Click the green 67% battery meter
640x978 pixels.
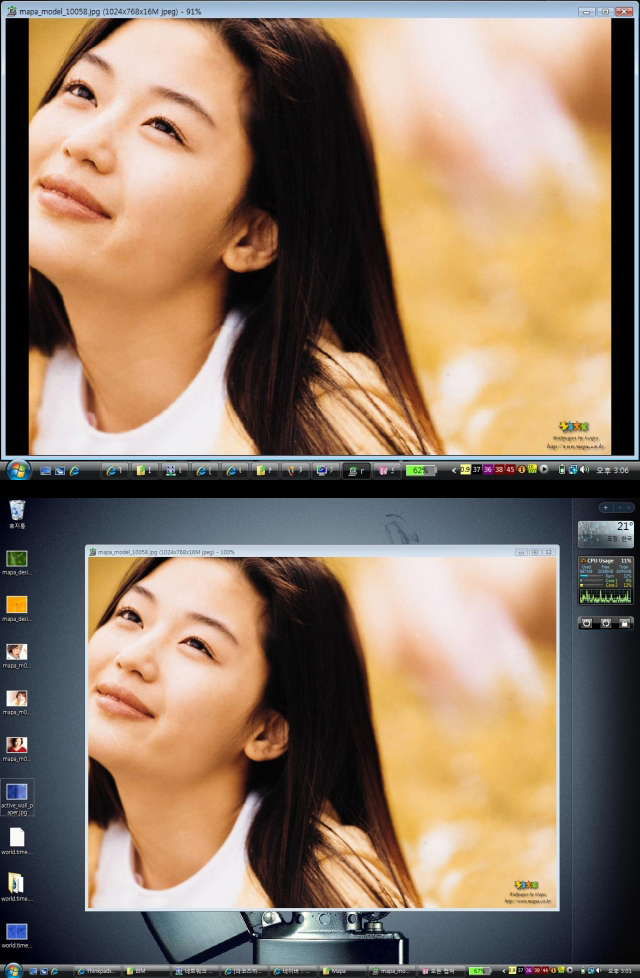pyautogui.click(x=479, y=971)
